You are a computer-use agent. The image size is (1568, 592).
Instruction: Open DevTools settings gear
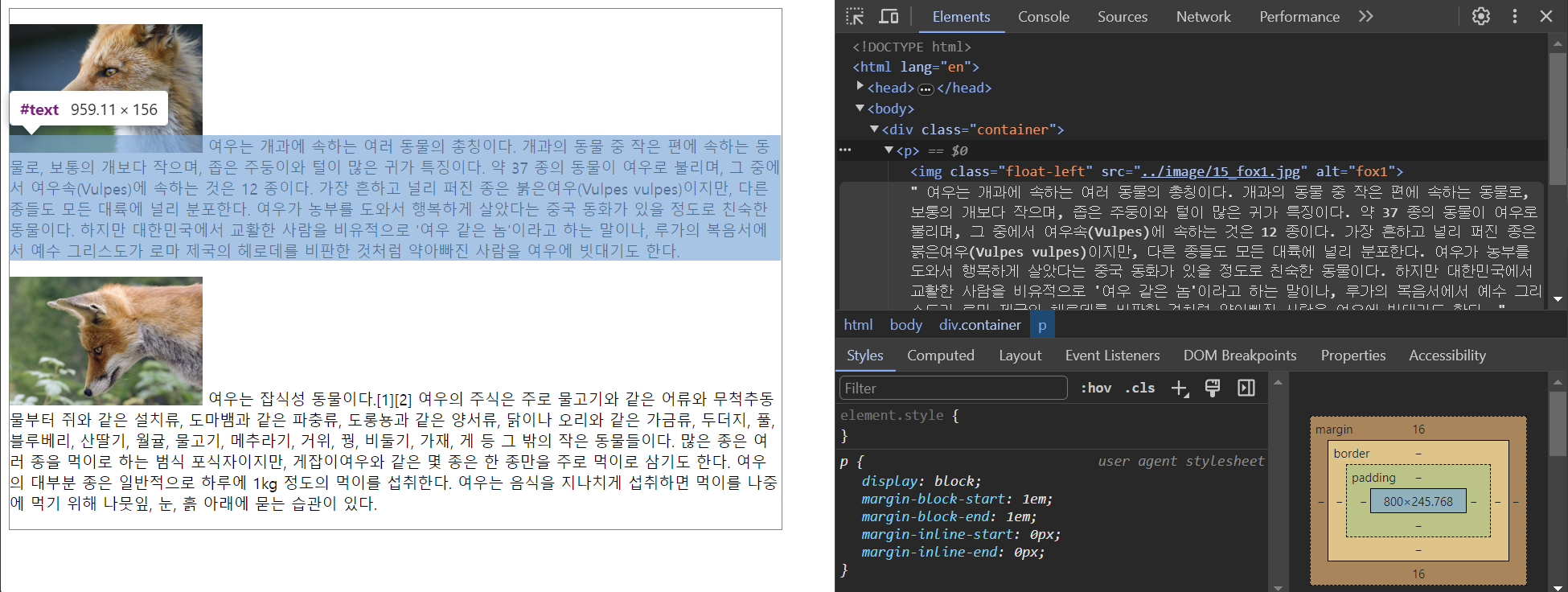1481,16
